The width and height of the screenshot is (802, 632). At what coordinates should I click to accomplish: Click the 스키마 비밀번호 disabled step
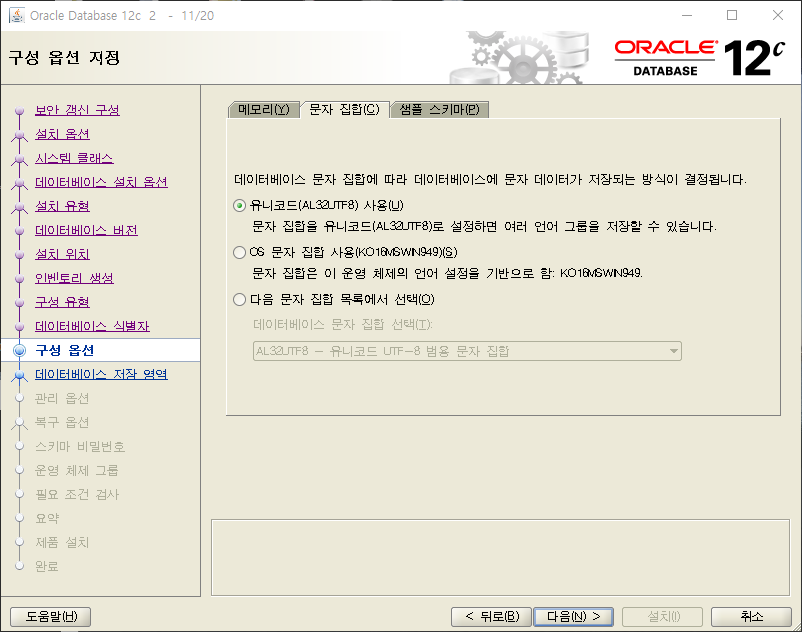click(80, 446)
